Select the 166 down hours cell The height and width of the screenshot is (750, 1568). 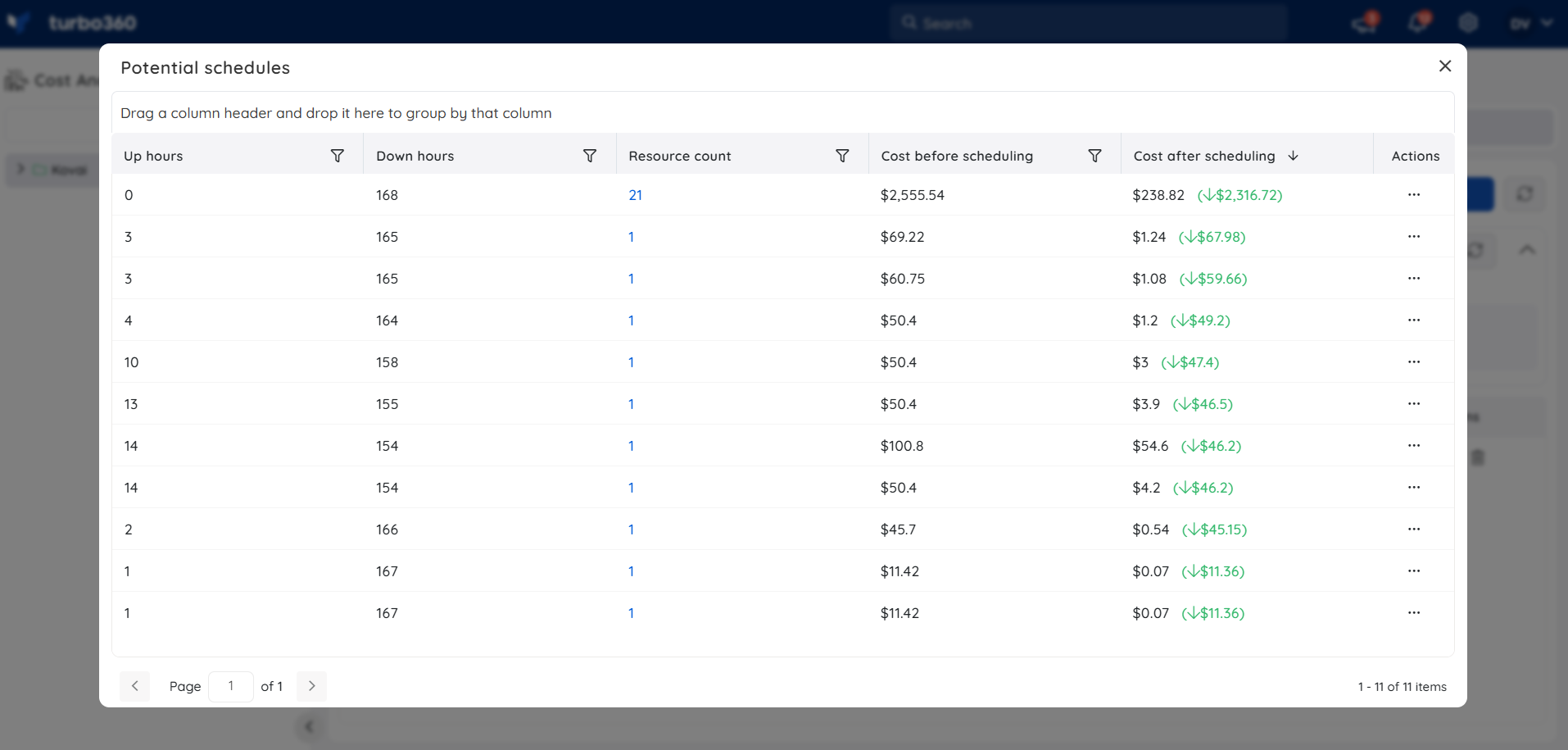pos(387,530)
